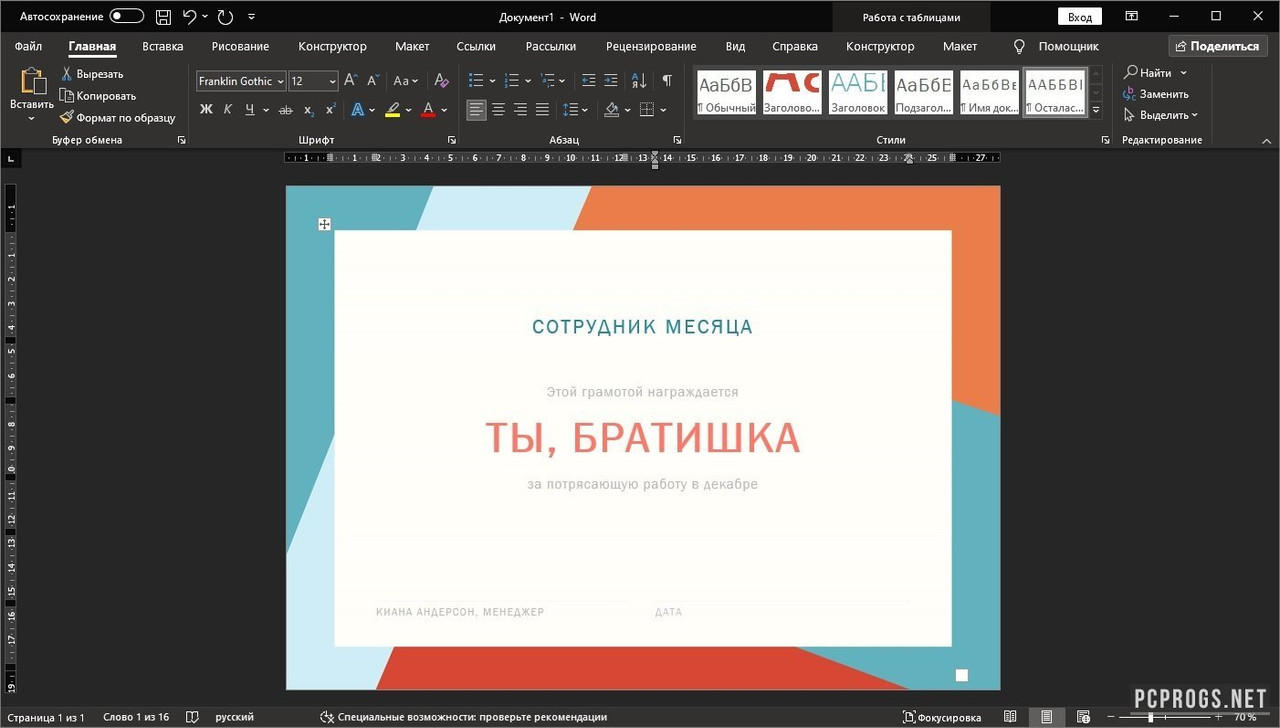Increase font size with the larger A icon

tap(350, 81)
